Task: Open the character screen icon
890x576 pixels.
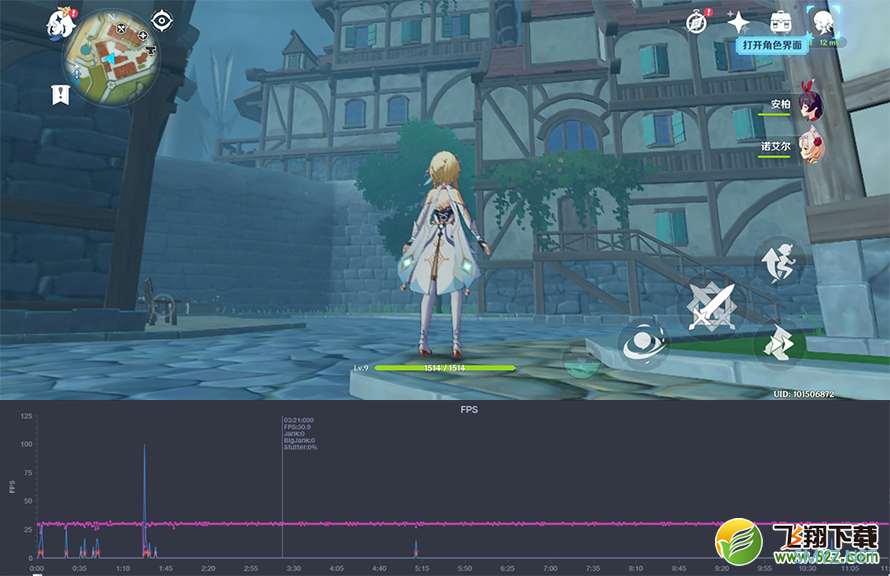Action: (x=823, y=23)
